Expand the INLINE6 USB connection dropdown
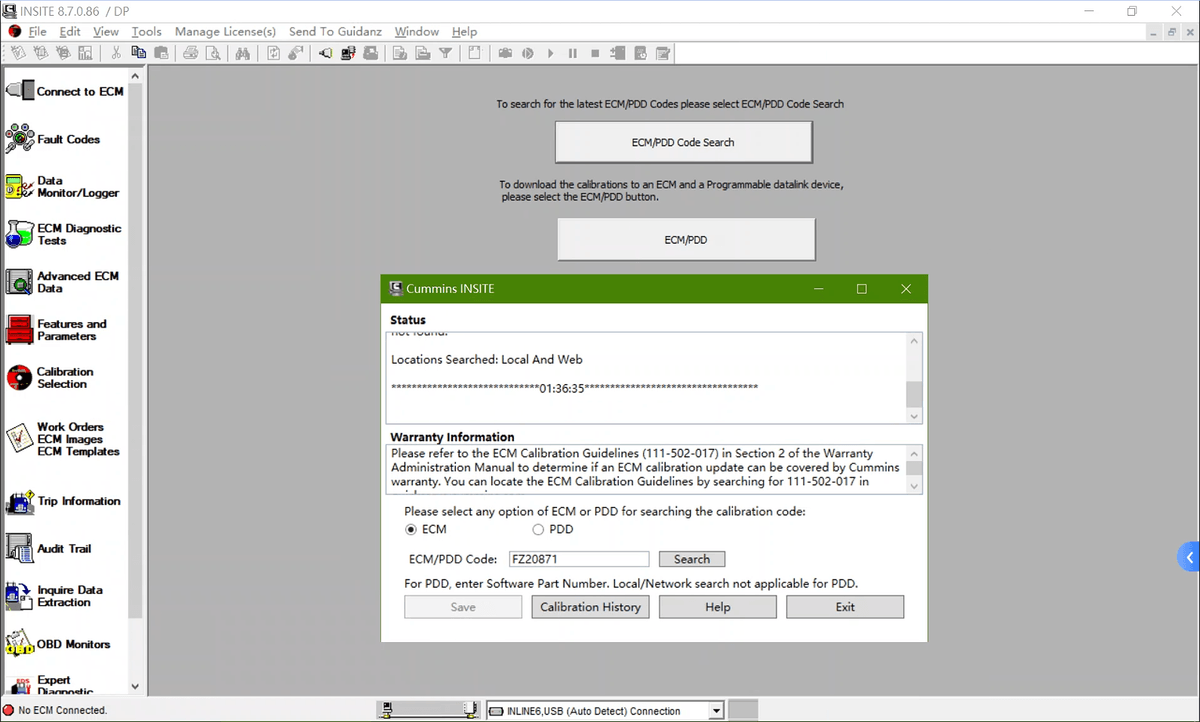The height and width of the screenshot is (722, 1200). 715,711
